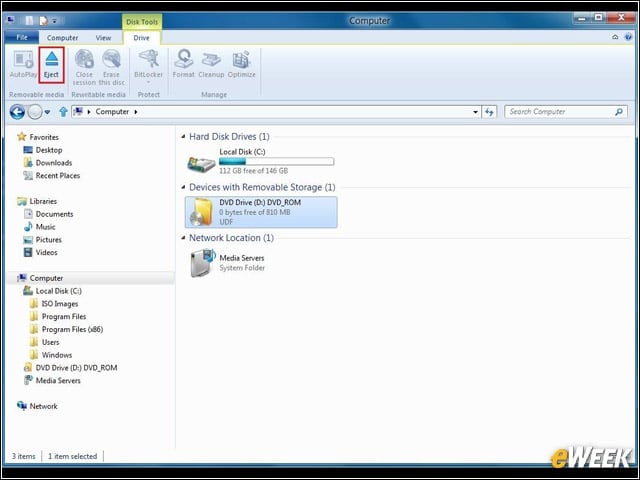Image resolution: width=640 pixels, height=480 pixels.
Task: Expand the Computer breadcrumb arrow
Action: point(136,112)
